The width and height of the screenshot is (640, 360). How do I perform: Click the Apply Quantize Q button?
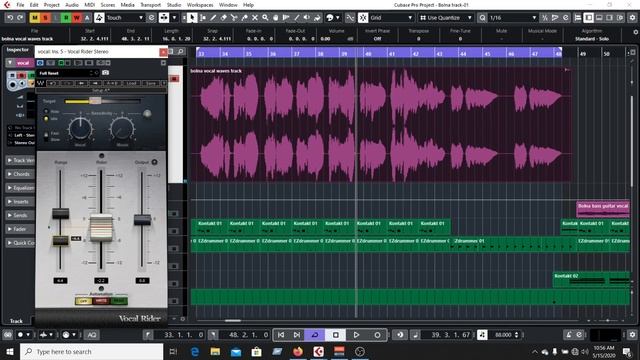pyautogui.click(x=482, y=18)
